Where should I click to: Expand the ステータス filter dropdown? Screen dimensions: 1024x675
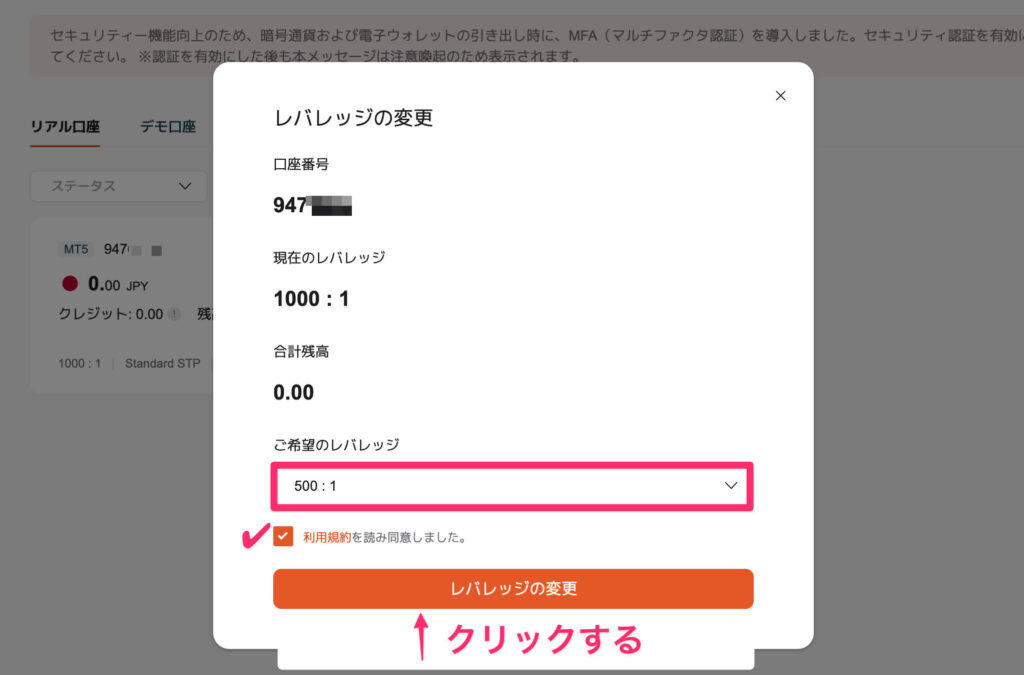[x=118, y=186]
